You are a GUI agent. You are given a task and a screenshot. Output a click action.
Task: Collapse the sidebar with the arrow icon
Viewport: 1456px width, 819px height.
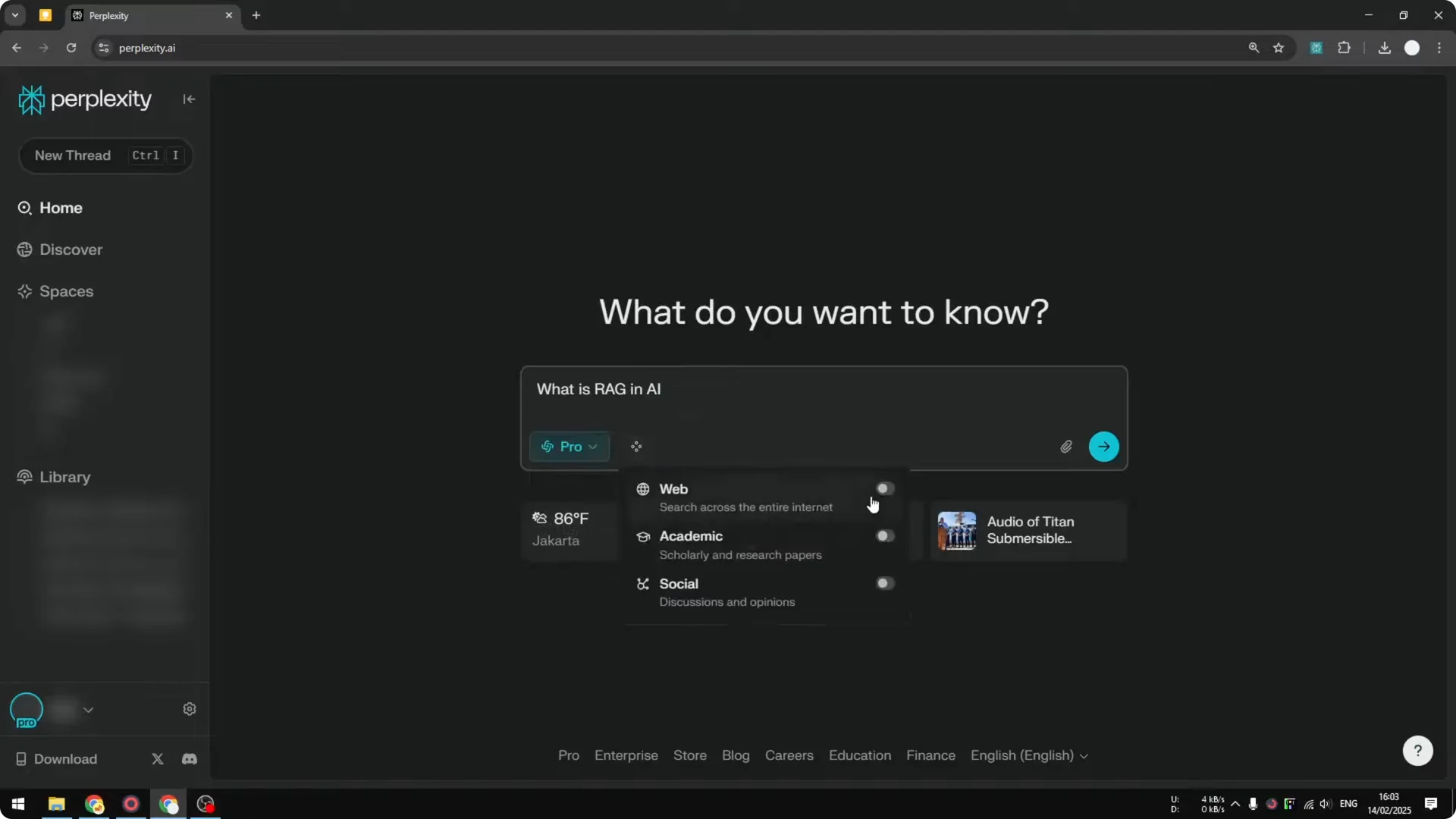click(x=189, y=99)
